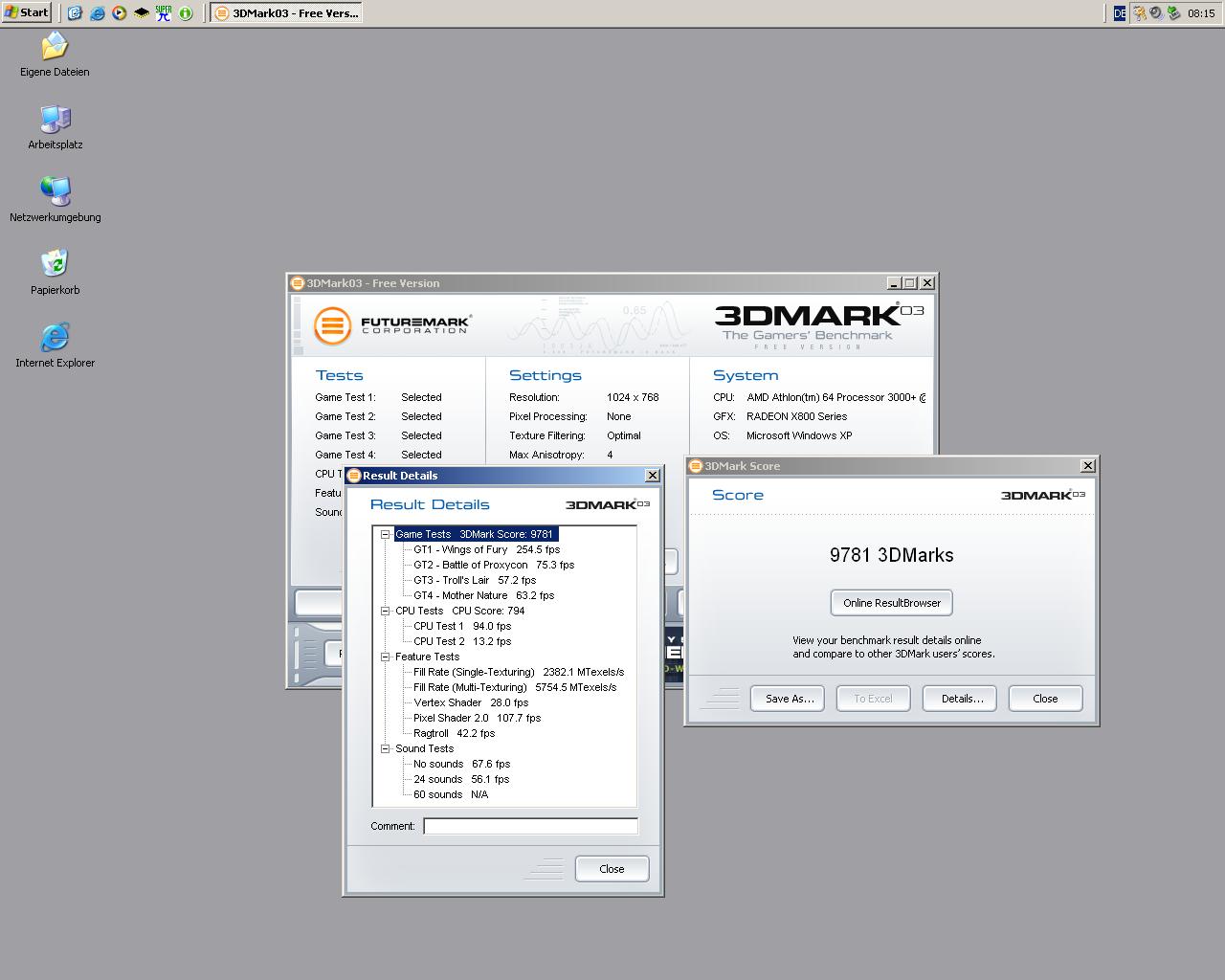
Task: Click the green info icon in quick launch
Action: 186,13
